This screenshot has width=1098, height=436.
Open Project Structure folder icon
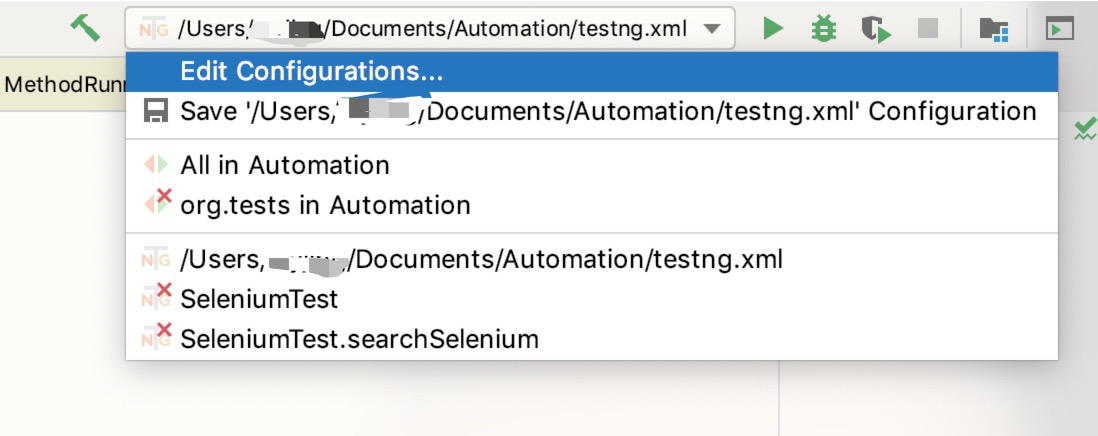[993, 29]
